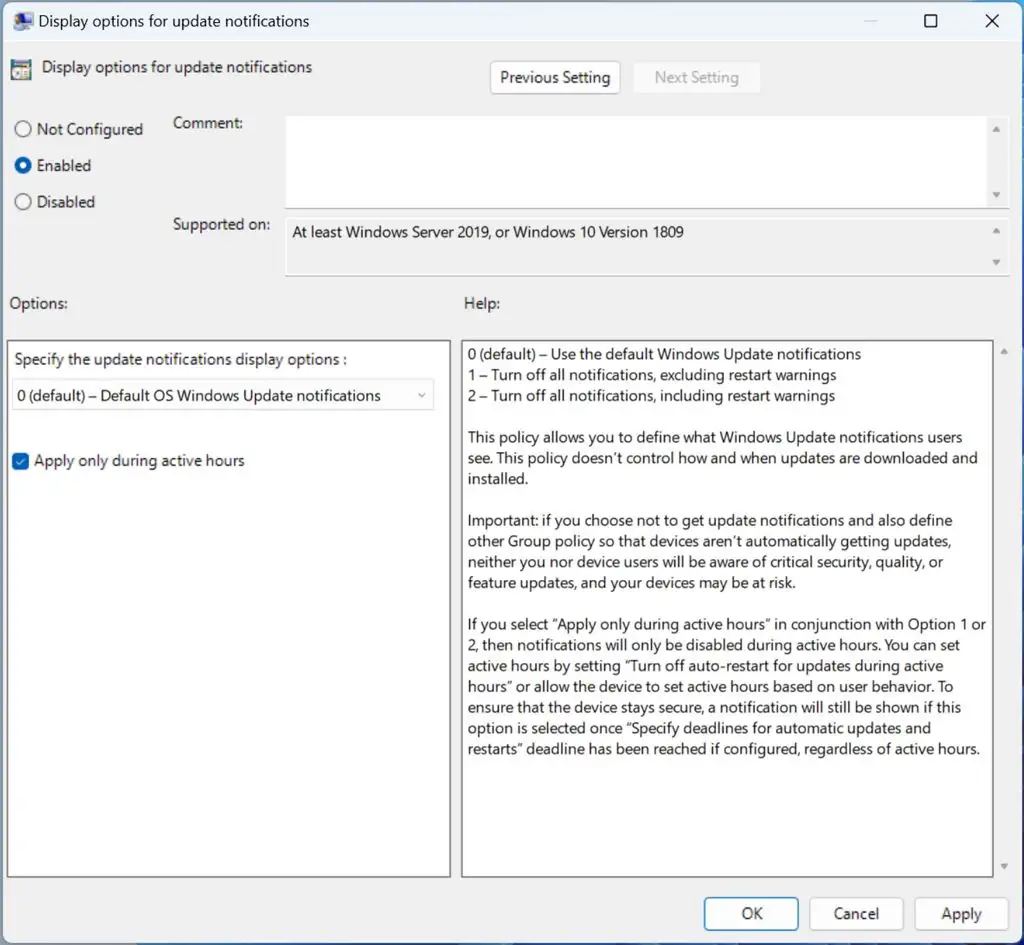Click Help panel scroll down arrow
1024x945 pixels.
(1003, 866)
